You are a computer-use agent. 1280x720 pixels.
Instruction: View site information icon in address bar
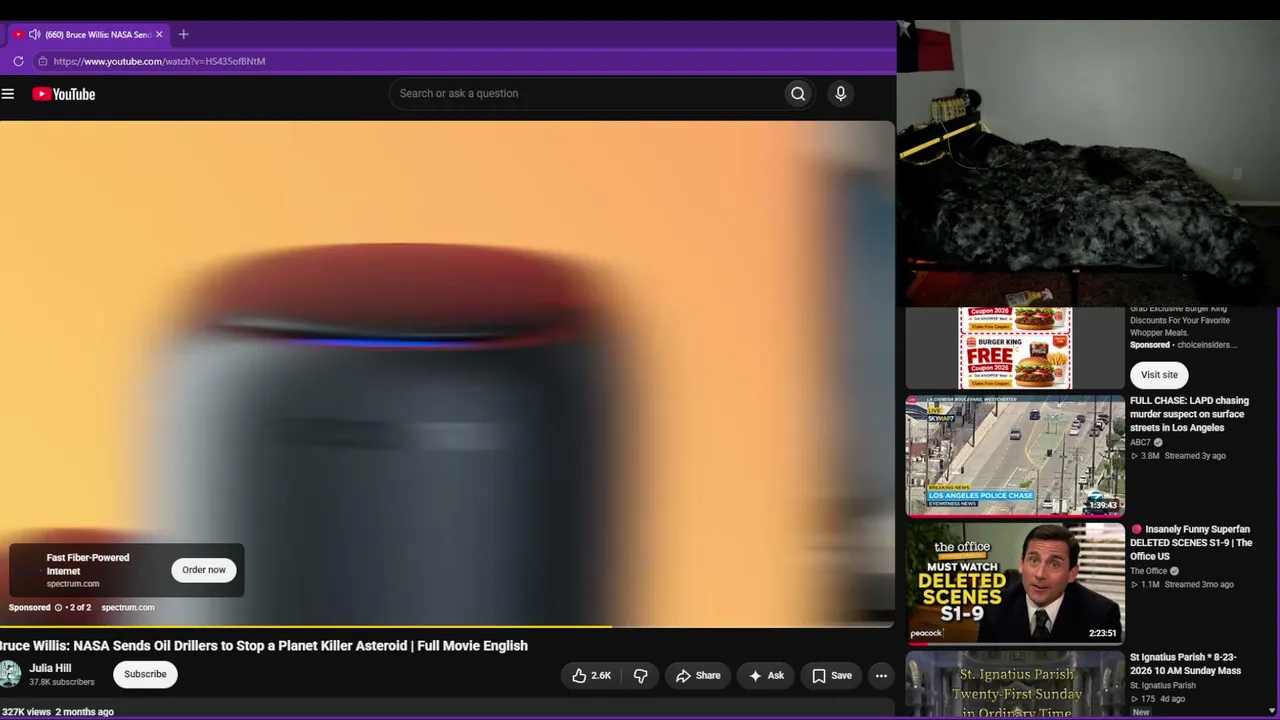pyautogui.click(x=42, y=61)
